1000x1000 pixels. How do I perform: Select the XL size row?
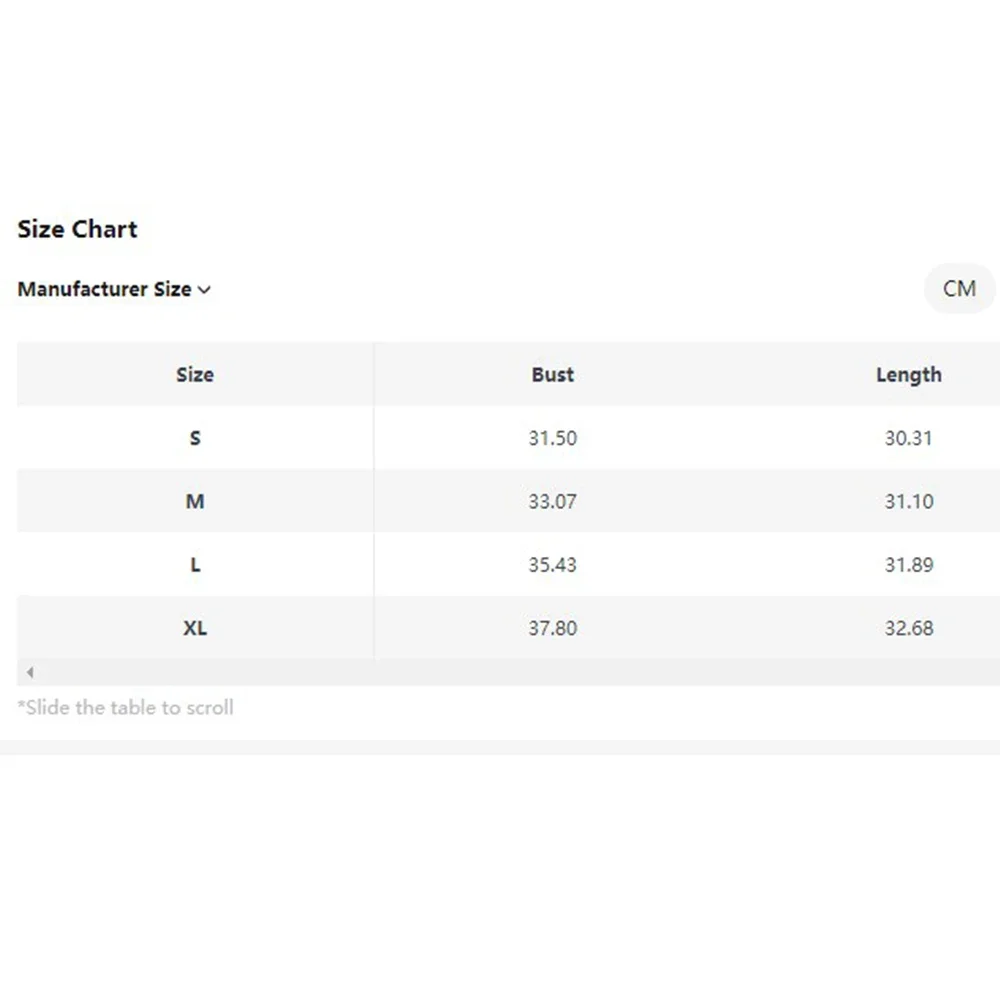coord(195,628)
